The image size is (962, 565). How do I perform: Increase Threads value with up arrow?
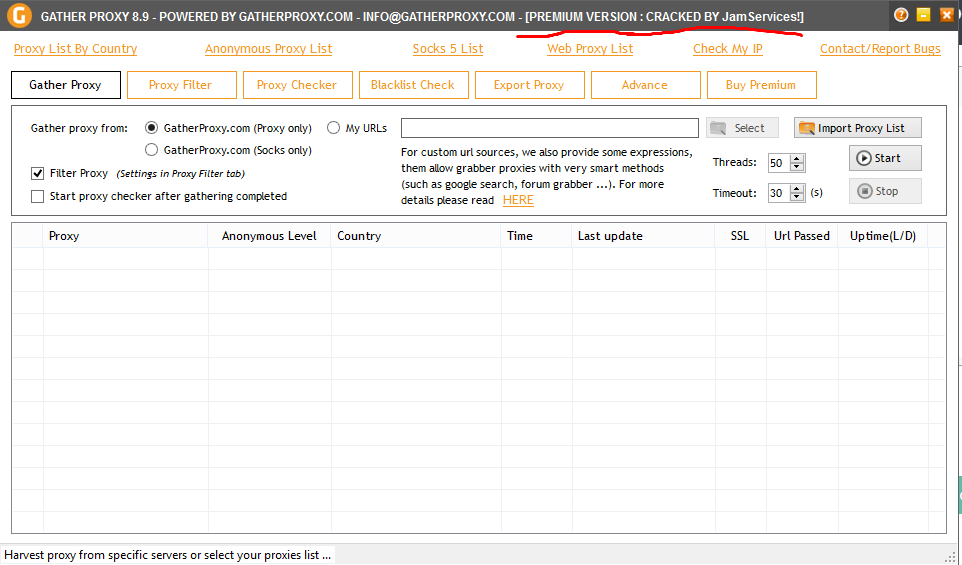797,159
